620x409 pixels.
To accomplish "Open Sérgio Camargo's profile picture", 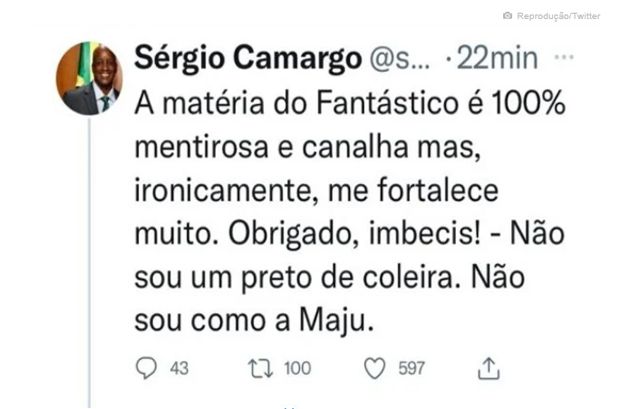I will click(x=90, y=78).
